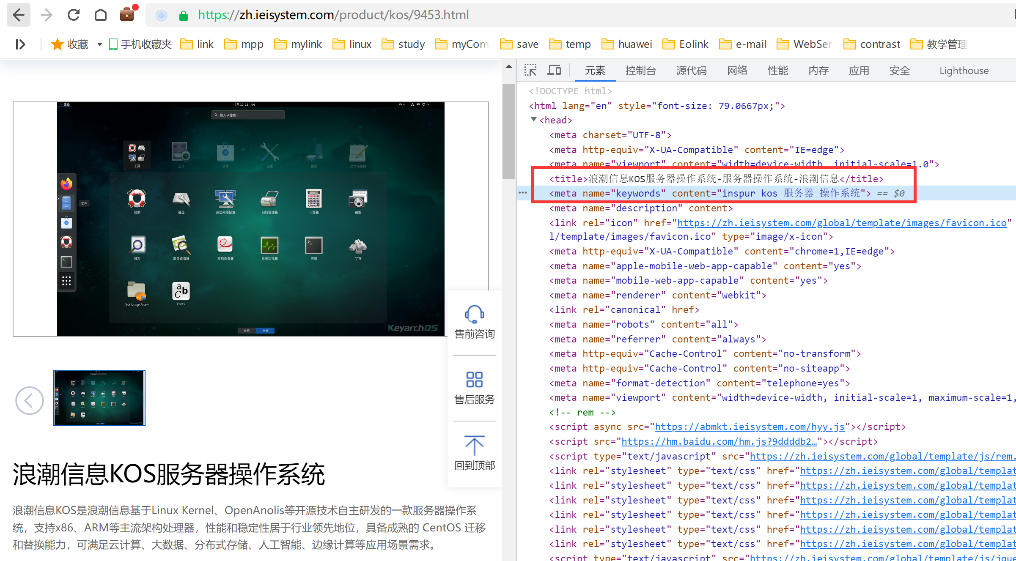Open the 网络 network tab

point(737,71)
